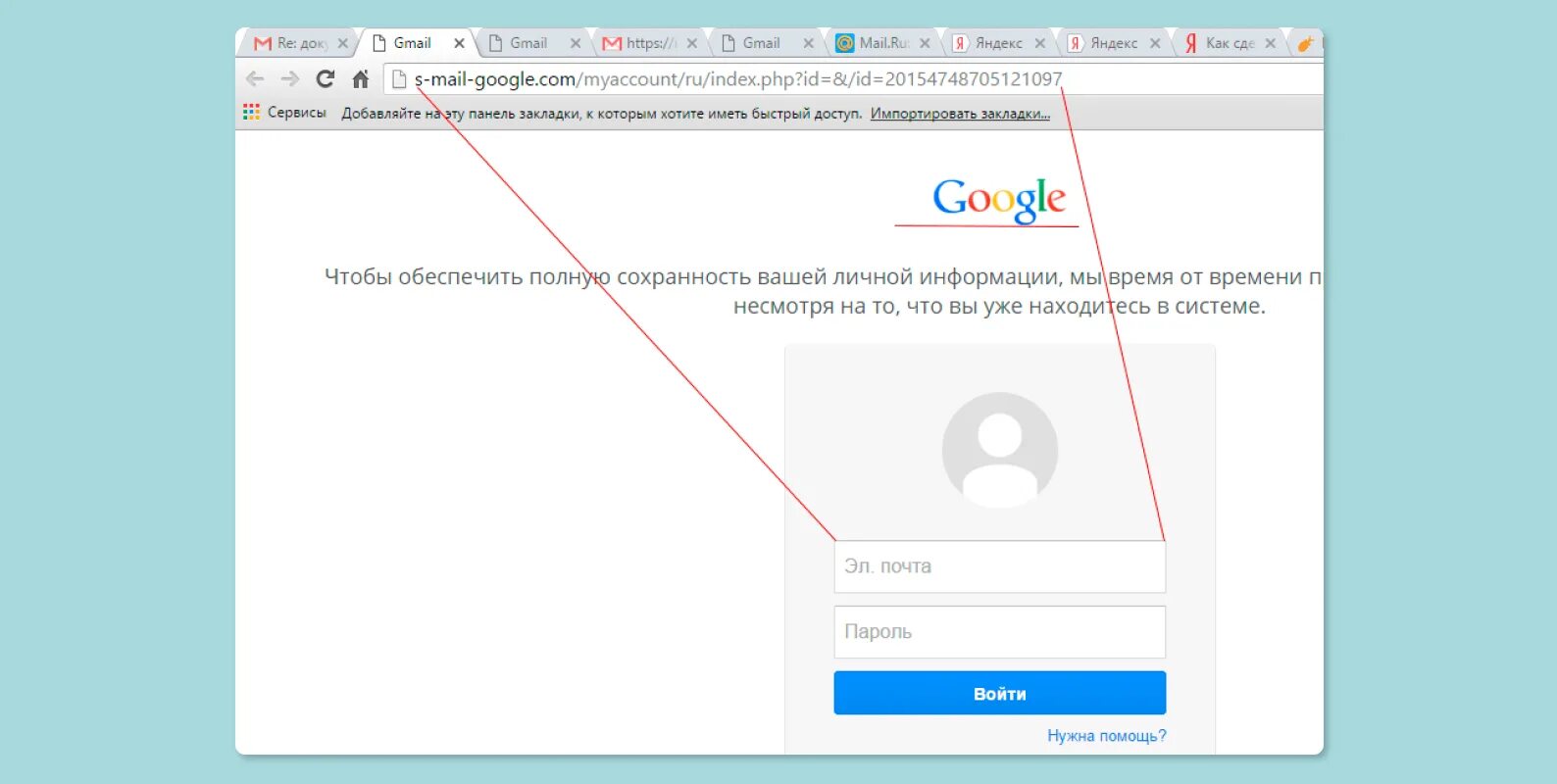Click the page info icon in address bar
The height and width of the screenshot is (784, 1557).
[399, 79]
